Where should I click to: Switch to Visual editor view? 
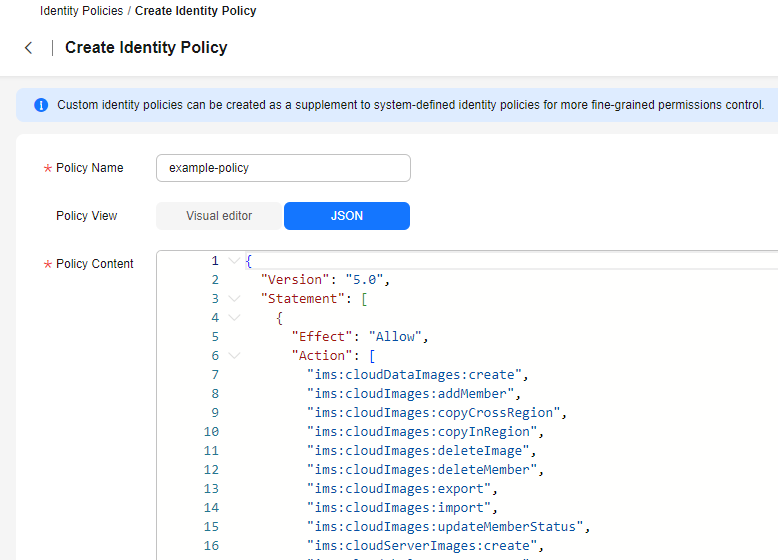coord(219,216)
